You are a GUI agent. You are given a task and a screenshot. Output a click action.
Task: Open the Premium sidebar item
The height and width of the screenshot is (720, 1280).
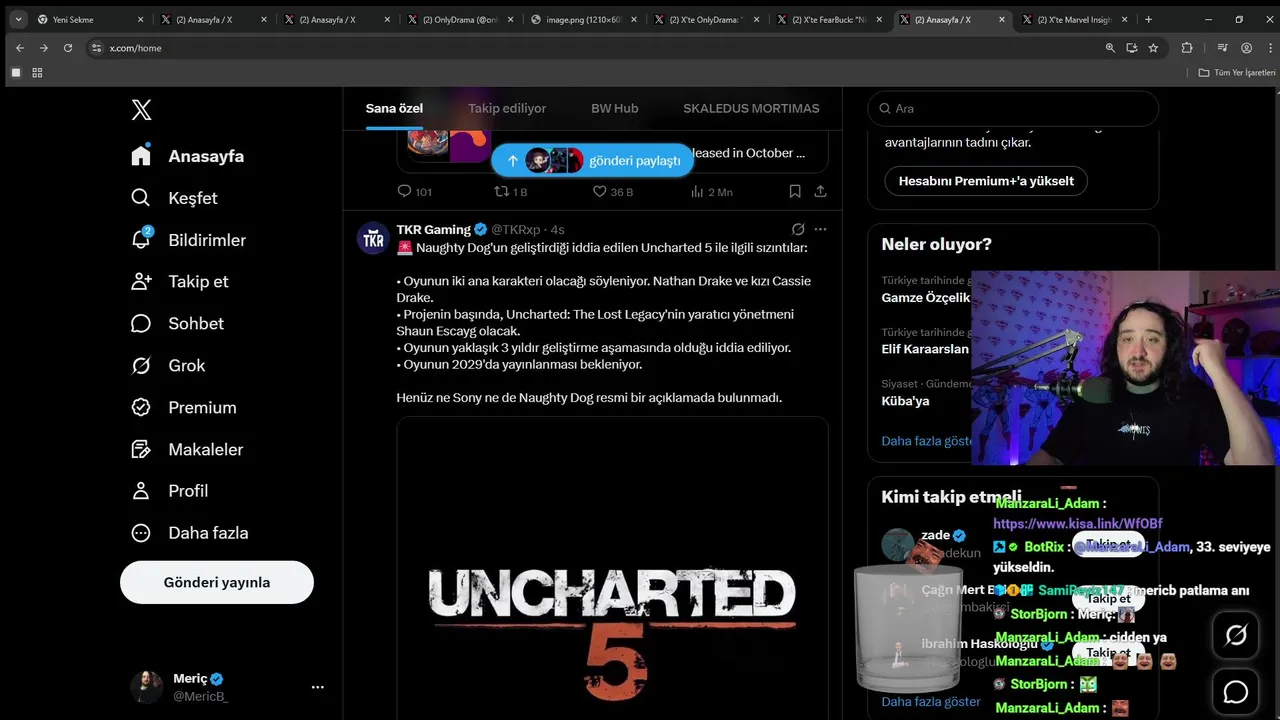tap(184, 407)
